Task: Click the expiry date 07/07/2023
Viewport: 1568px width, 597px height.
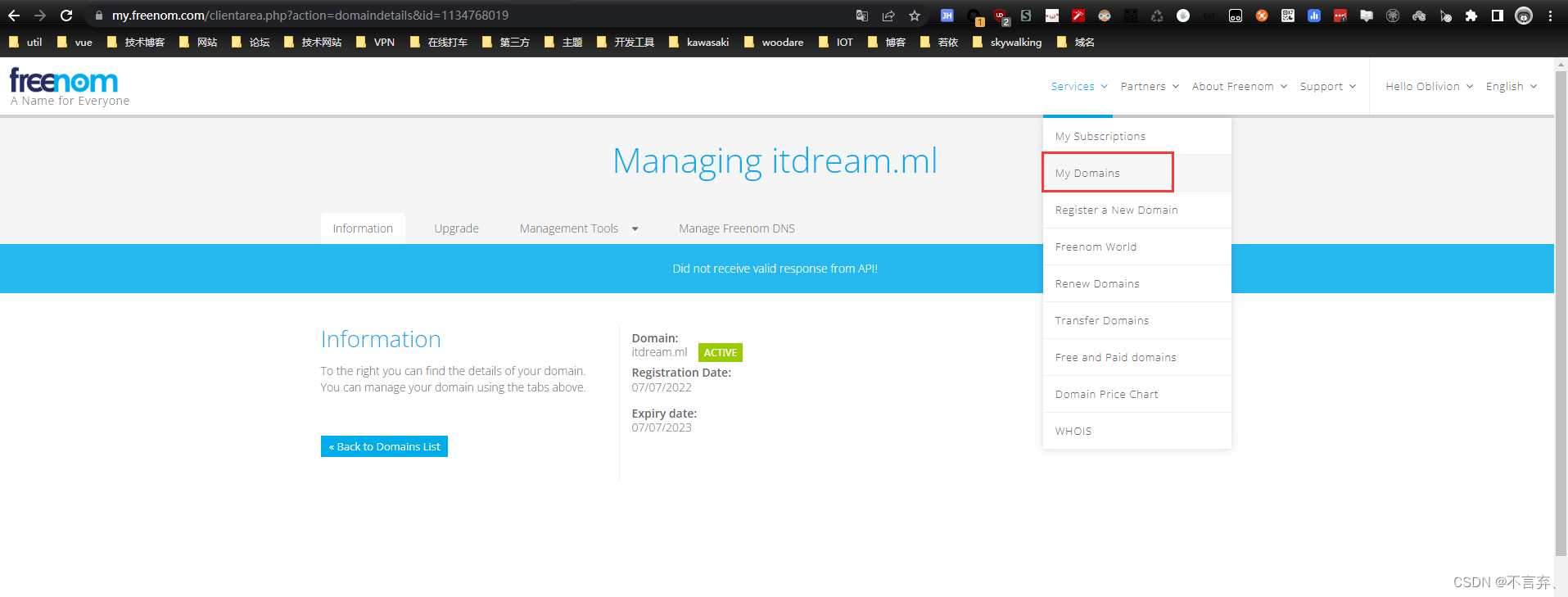Action: (x=662, y=427)
